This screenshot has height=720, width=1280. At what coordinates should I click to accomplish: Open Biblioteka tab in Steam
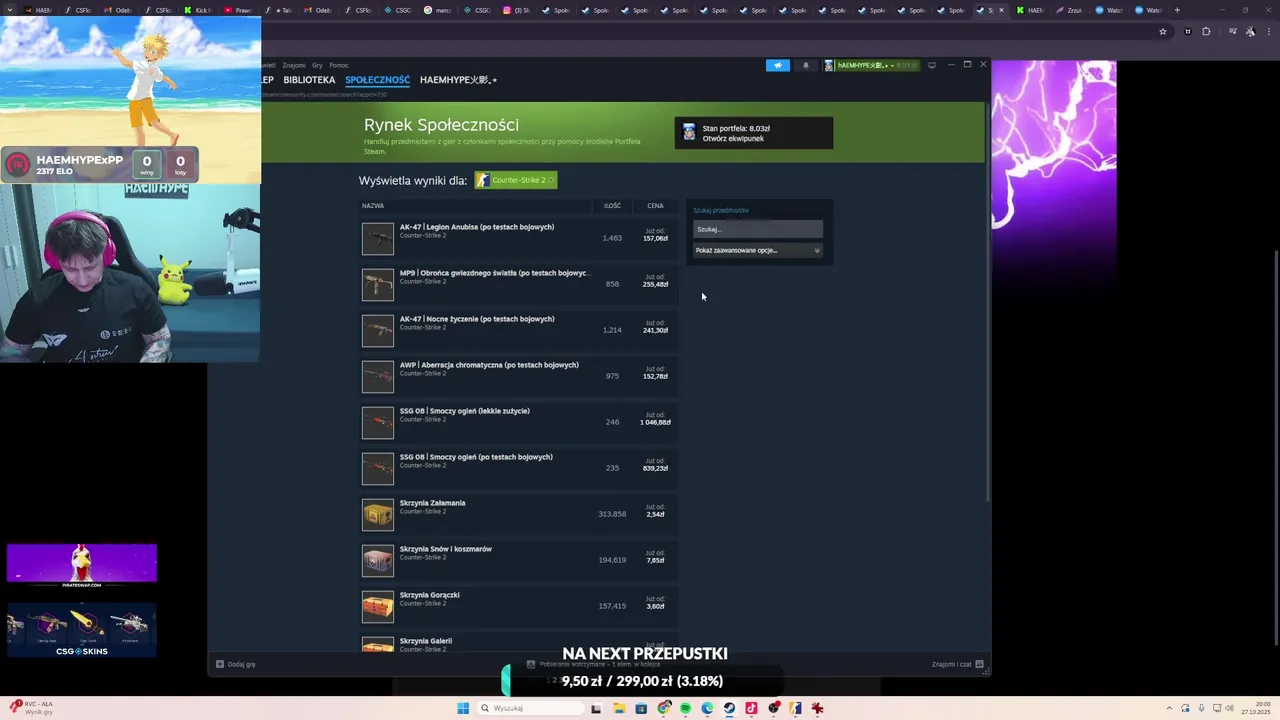point(309,80)
